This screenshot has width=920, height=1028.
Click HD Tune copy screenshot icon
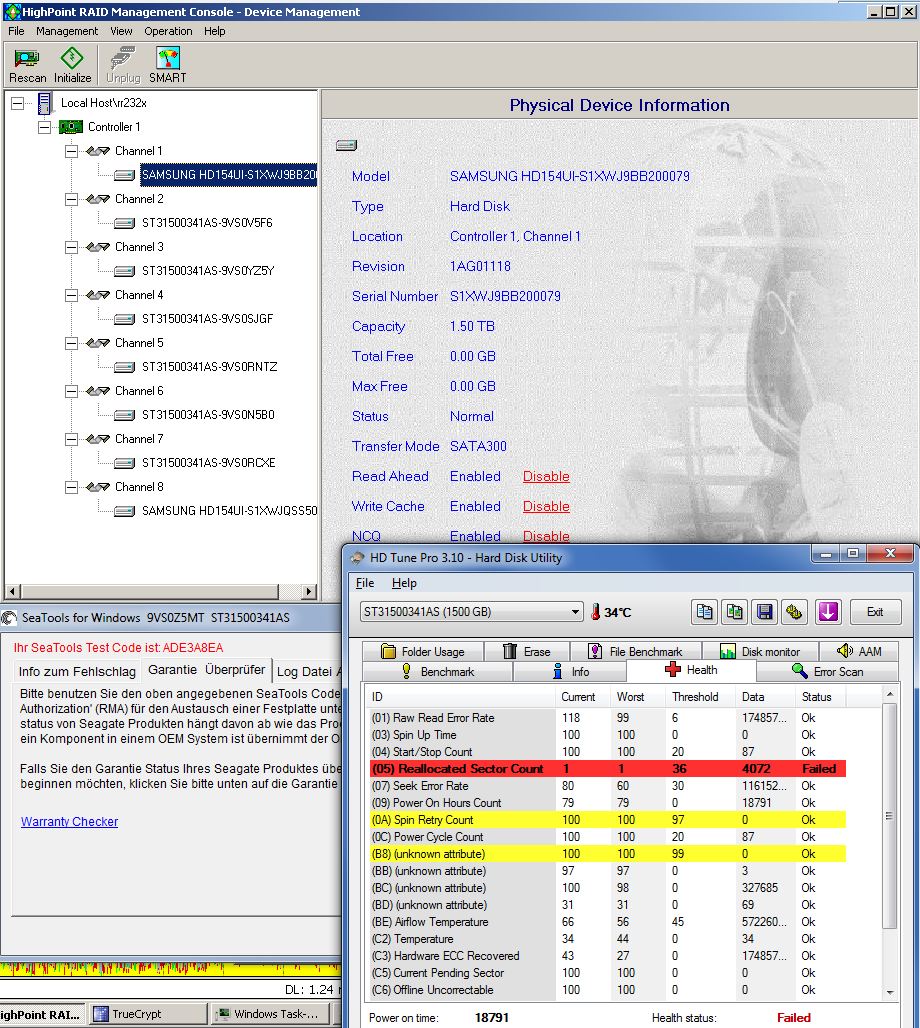coord(734,612)
